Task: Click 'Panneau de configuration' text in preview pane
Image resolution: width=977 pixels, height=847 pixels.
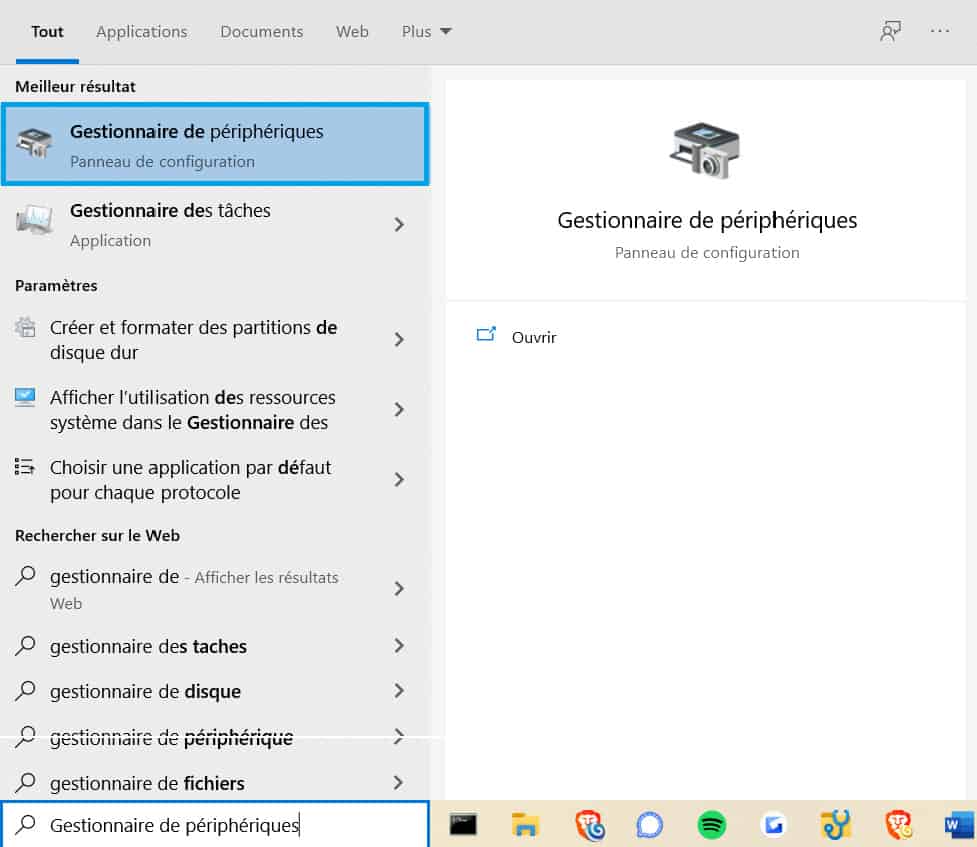Action: click(707, 252)
